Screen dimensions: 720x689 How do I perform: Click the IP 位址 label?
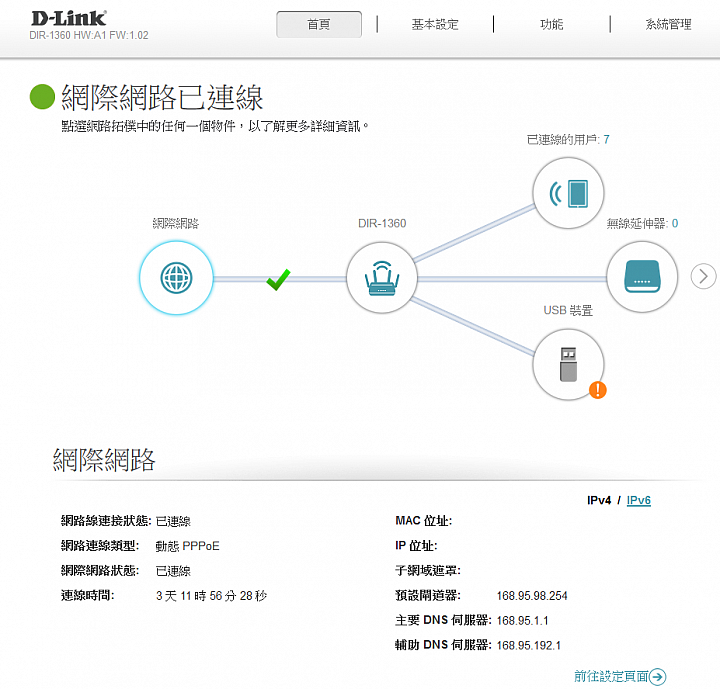[416, 546]
